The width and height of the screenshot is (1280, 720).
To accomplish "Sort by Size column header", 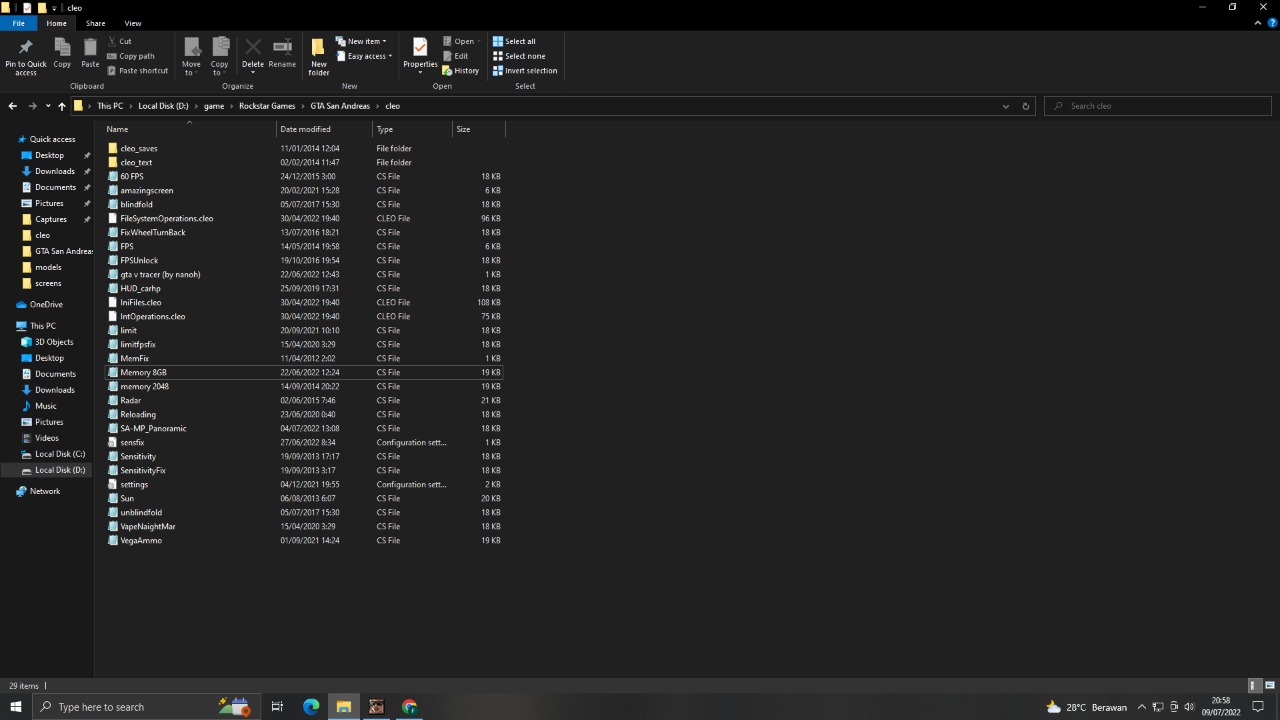I will (463, 129).
